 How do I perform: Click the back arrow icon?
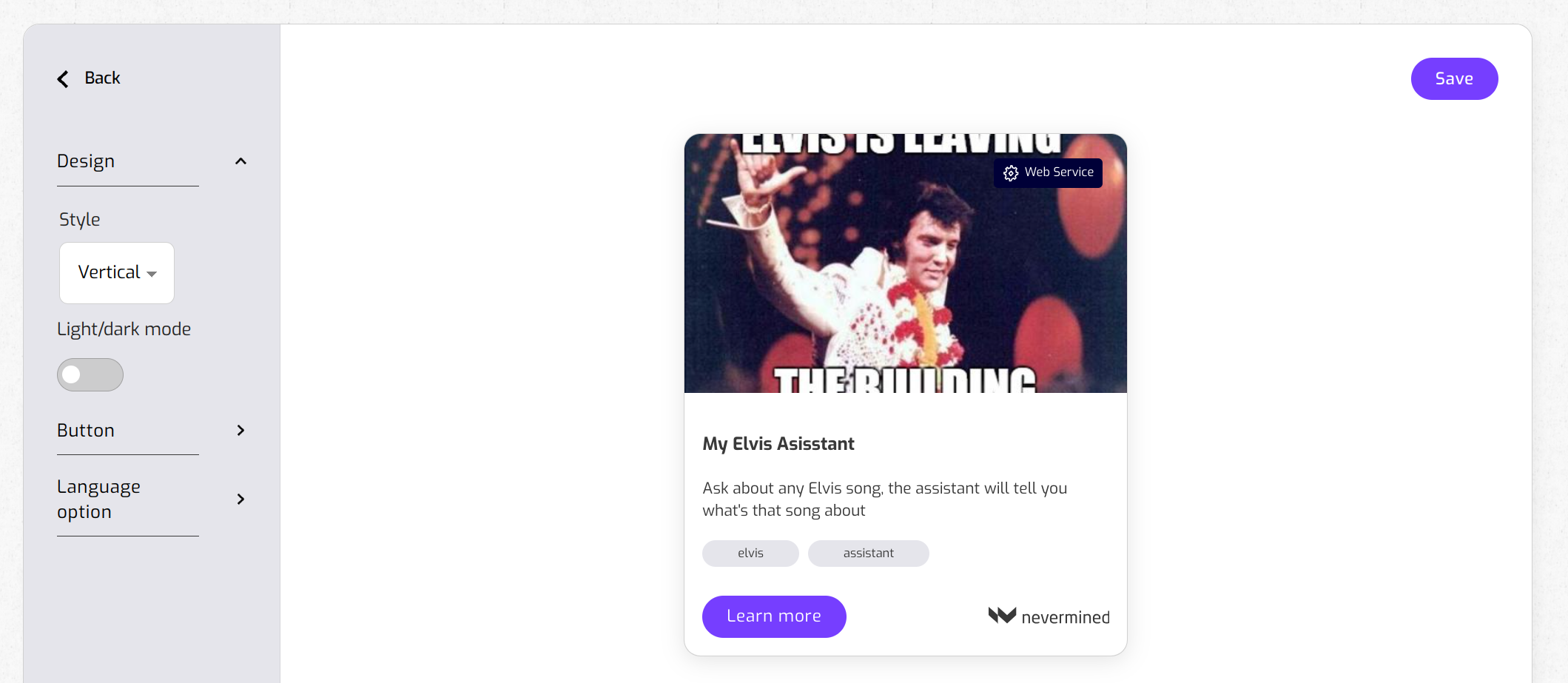63,79
